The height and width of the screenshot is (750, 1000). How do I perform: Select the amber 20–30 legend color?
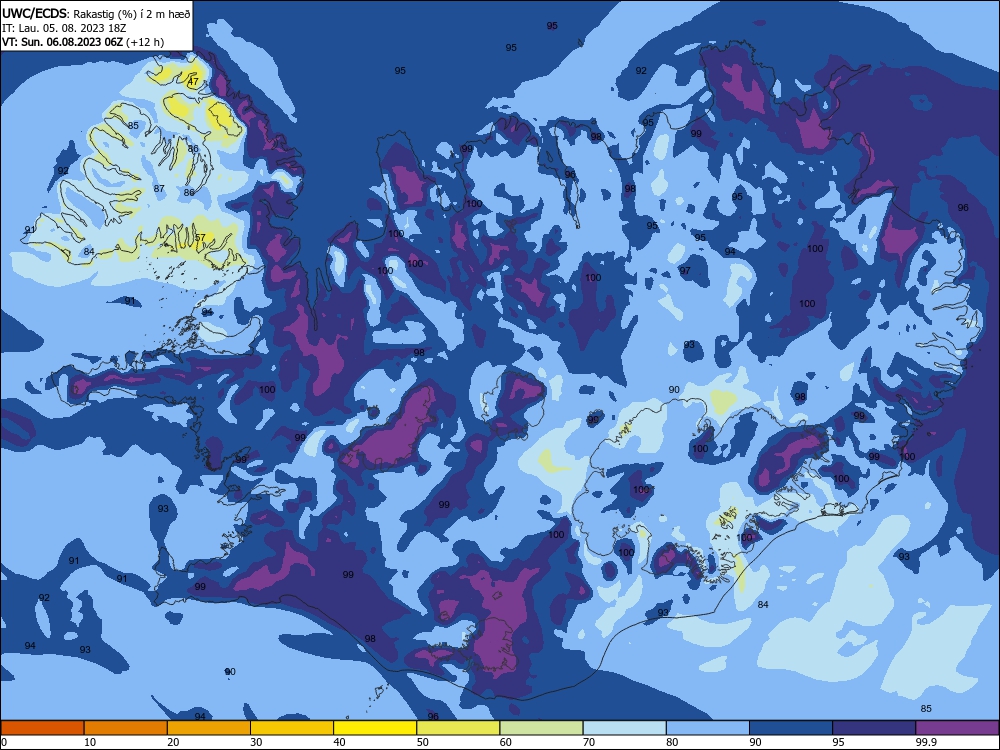pos(209,728)
